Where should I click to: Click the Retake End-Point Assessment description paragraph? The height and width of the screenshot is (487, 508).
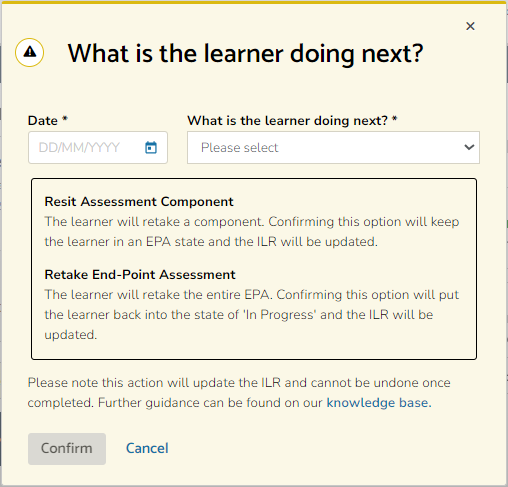tap(252, 315)
